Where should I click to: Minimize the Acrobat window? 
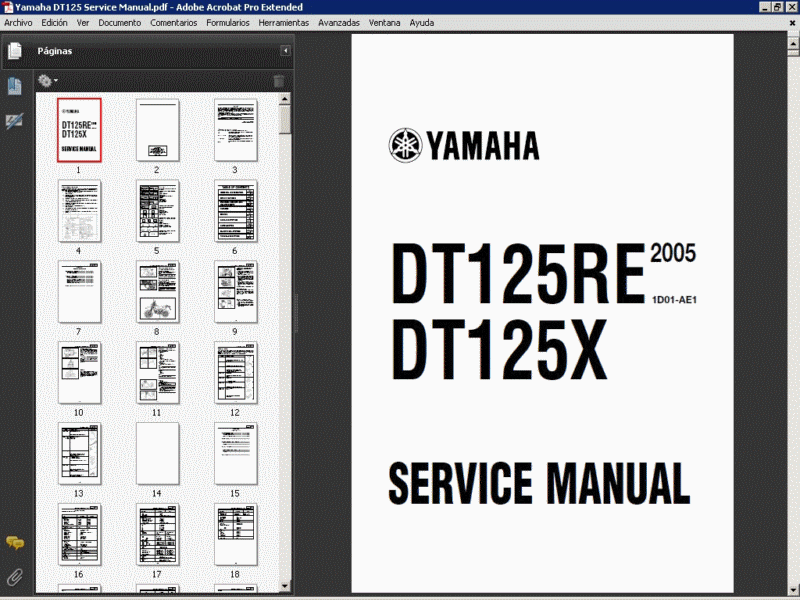(x=765, y=7)
